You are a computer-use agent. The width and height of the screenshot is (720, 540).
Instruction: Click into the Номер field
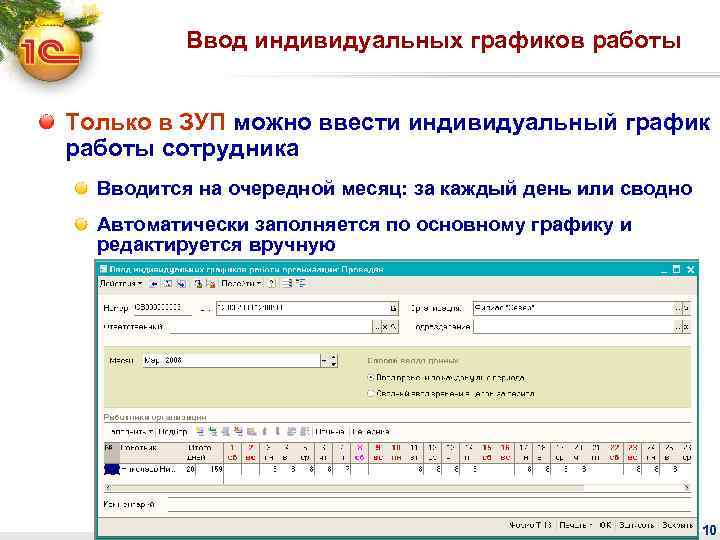tap(162, 308)
